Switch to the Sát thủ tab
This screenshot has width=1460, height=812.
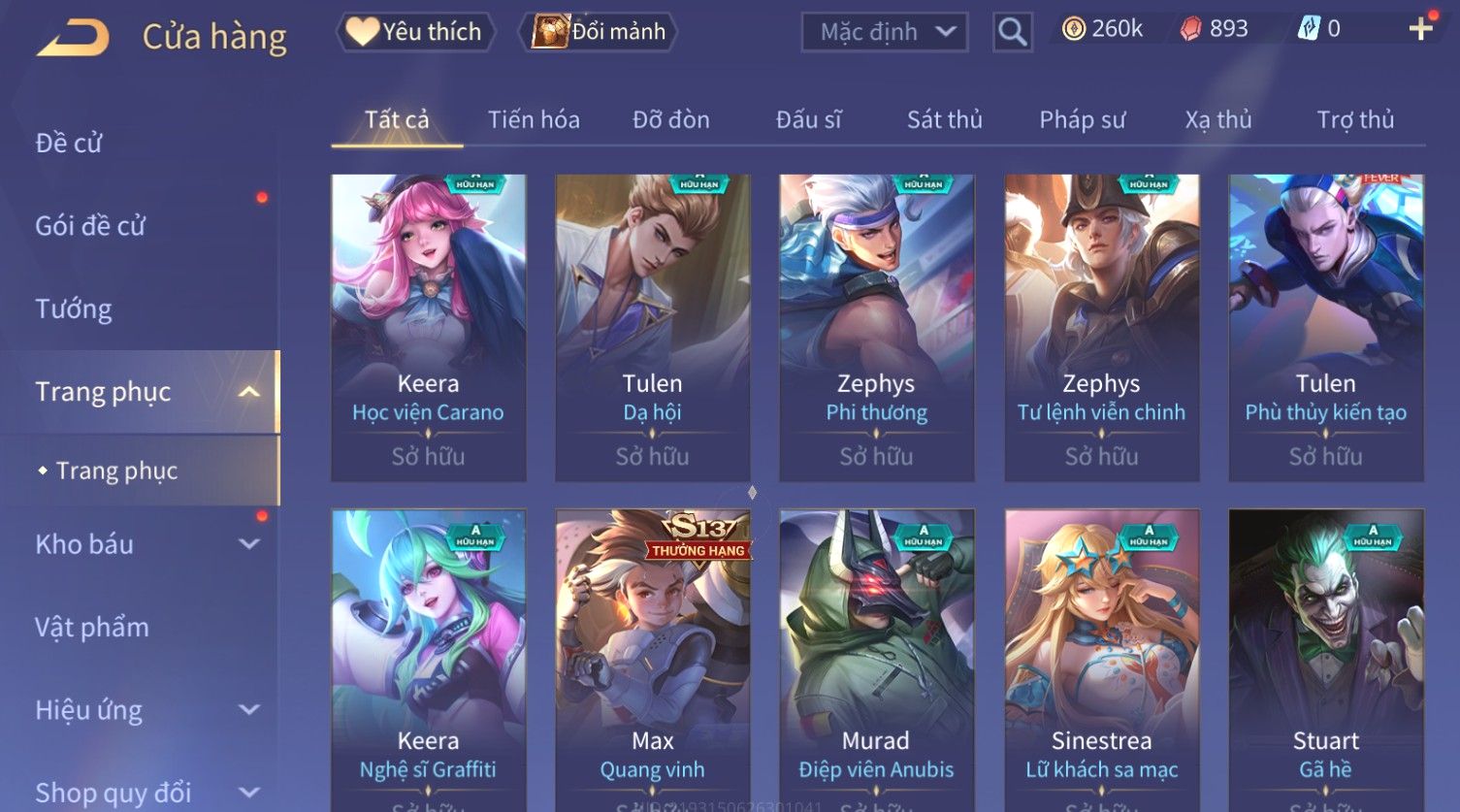point(945,119)
